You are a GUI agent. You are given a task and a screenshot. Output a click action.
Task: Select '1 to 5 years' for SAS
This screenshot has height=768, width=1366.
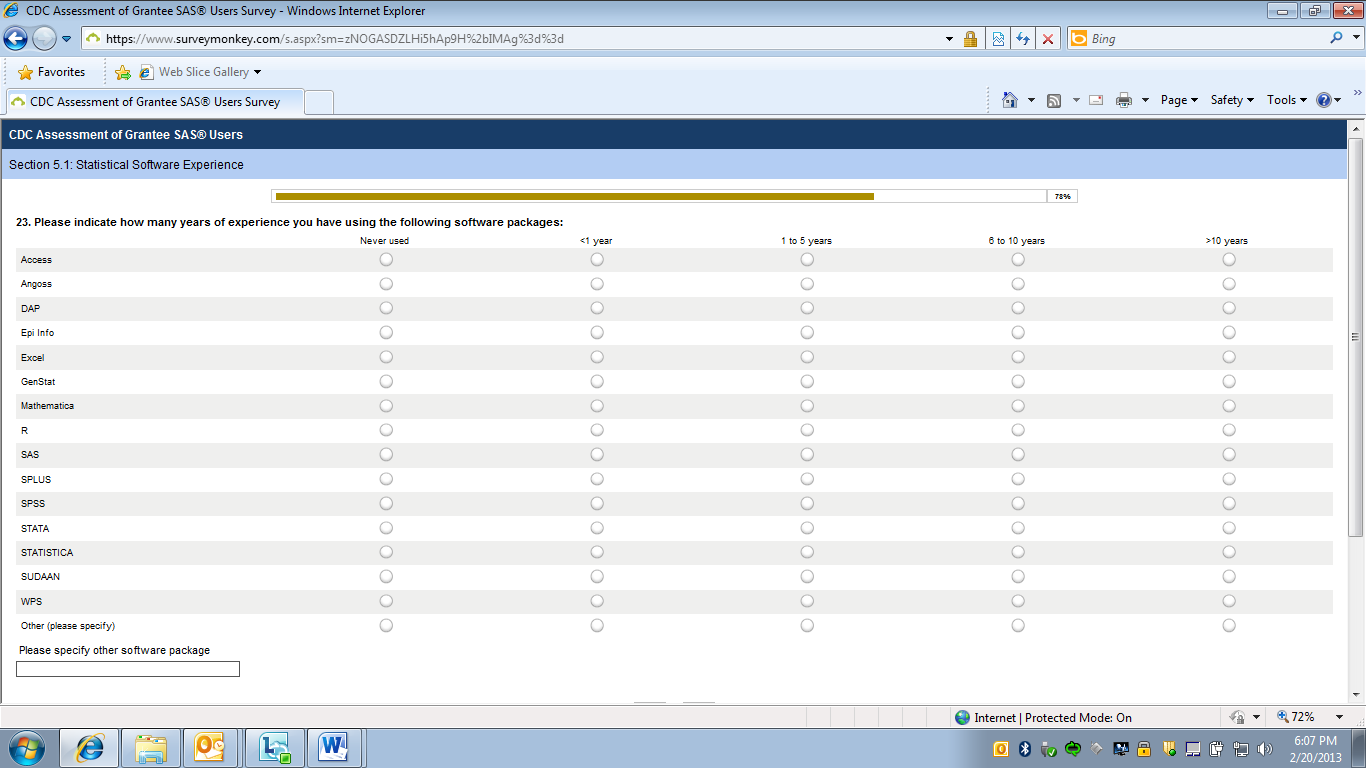(x=807, y=454)
